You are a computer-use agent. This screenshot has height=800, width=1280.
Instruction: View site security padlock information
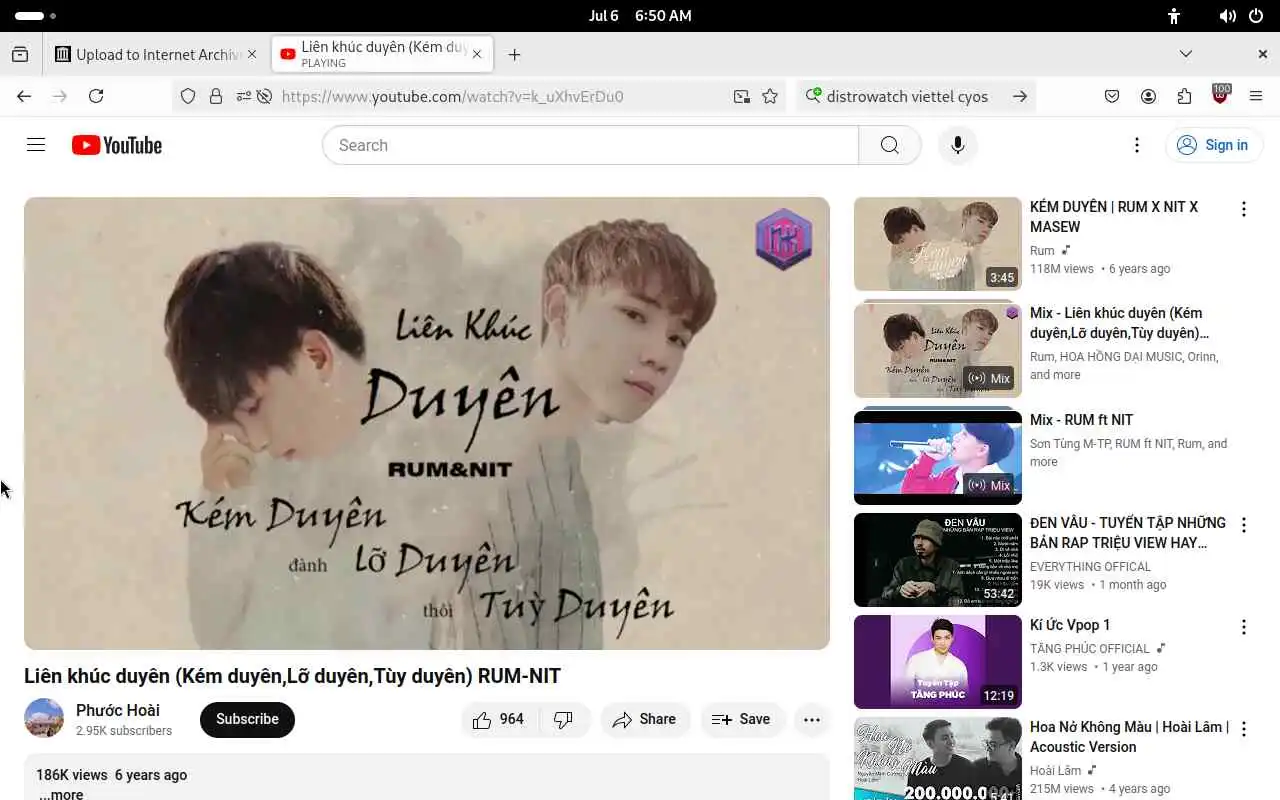tap(216, 96)
